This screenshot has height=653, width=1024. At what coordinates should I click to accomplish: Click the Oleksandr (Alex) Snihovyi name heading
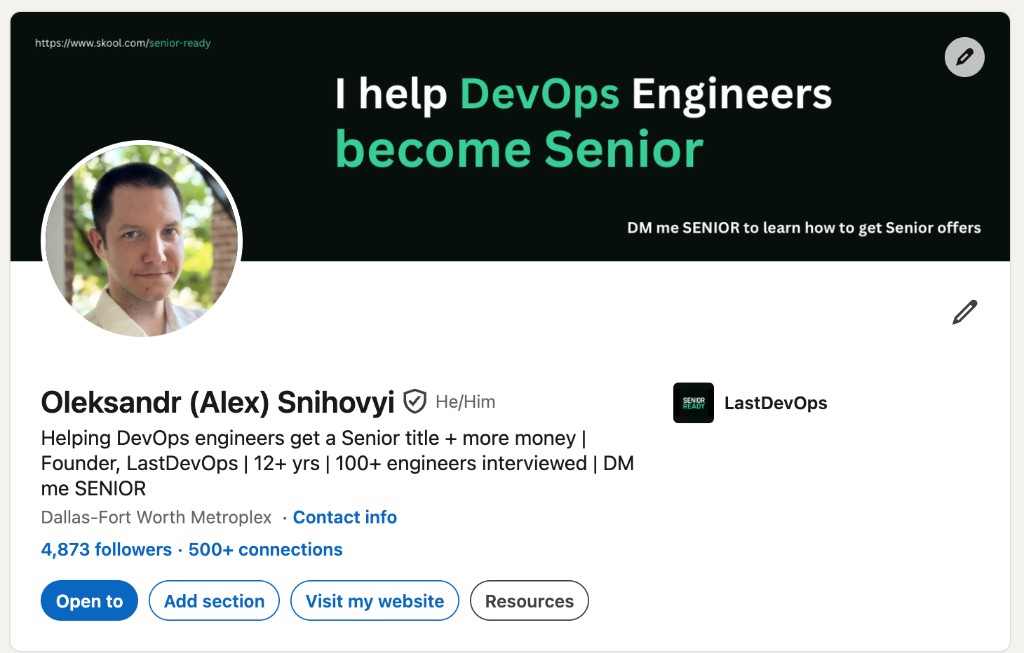[x=217, y=402]
